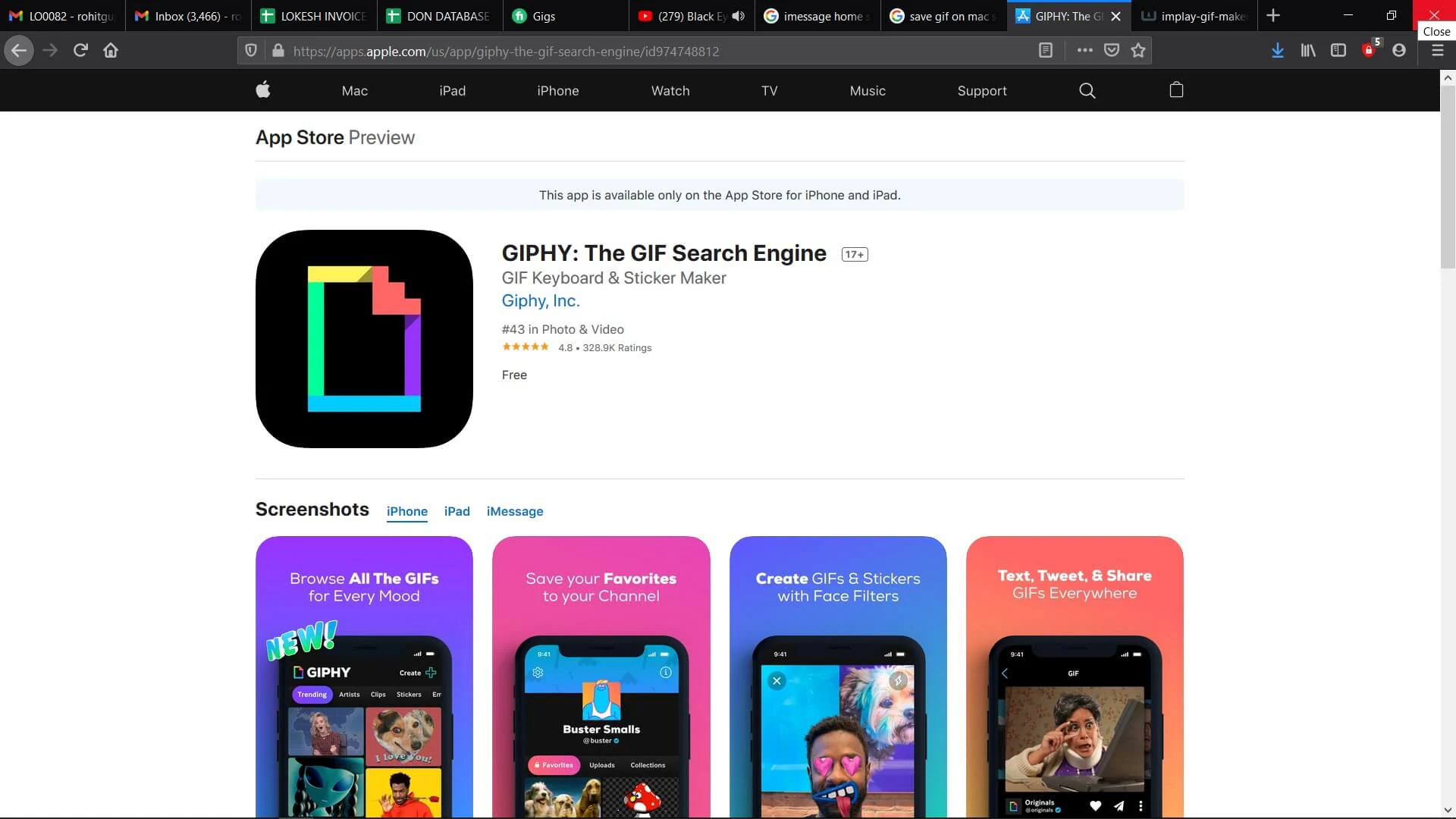Open the Mac navigation menu item
The image size is (1456, 819).
coord(355,90)
